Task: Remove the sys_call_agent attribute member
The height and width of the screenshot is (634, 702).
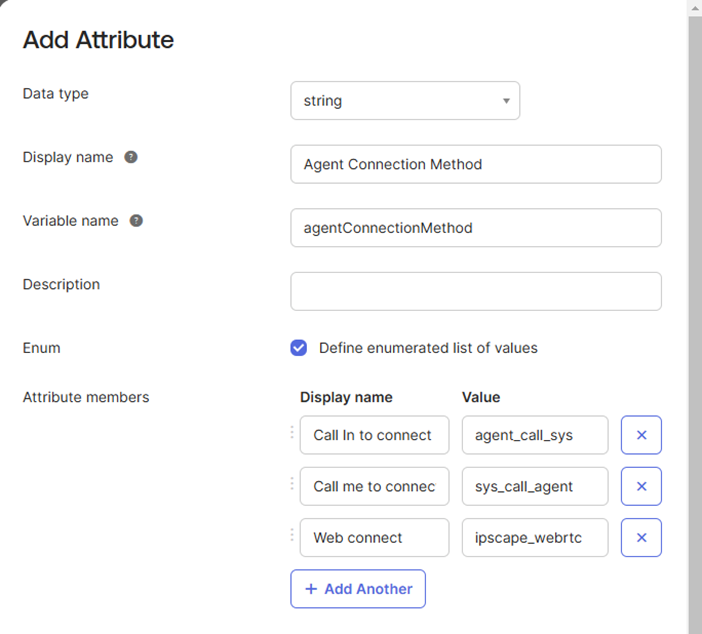Action: click(641, 486)
